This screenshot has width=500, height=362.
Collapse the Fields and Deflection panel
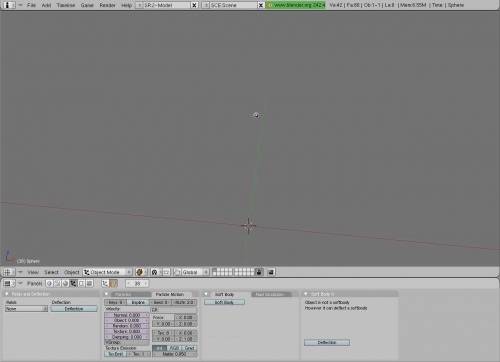7,294
